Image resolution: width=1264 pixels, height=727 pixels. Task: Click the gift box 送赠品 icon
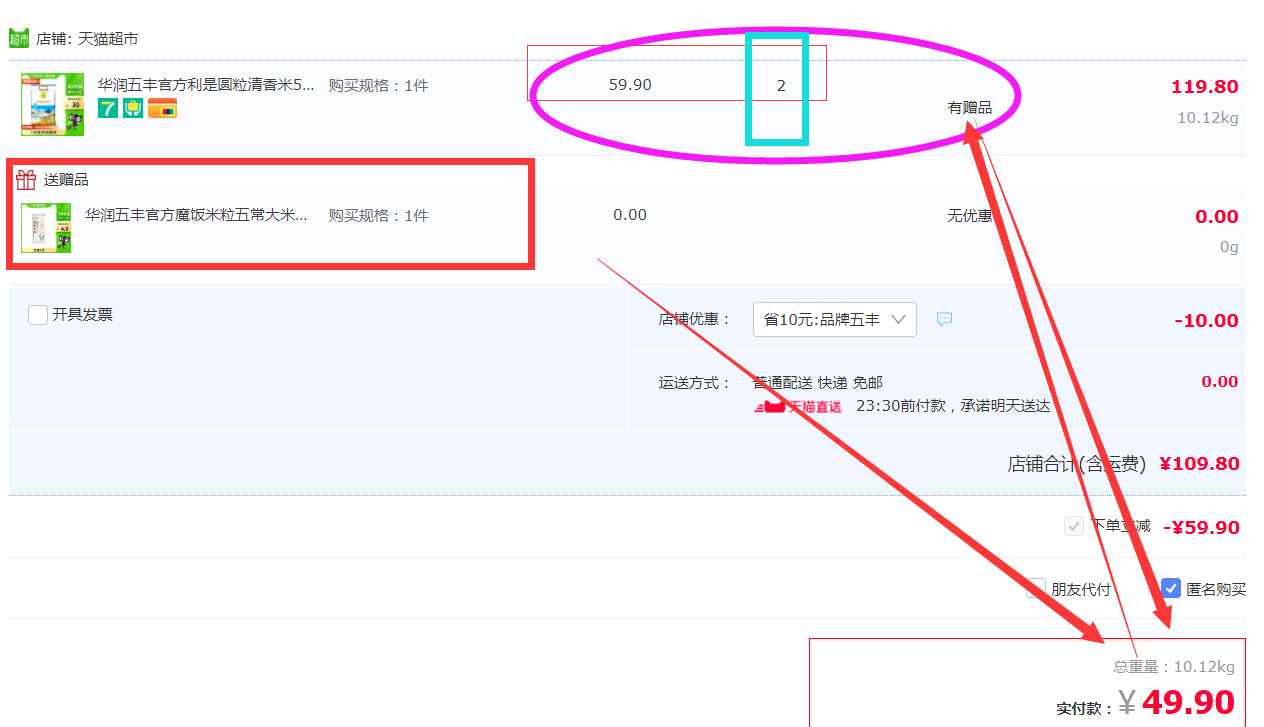point(26,180)
